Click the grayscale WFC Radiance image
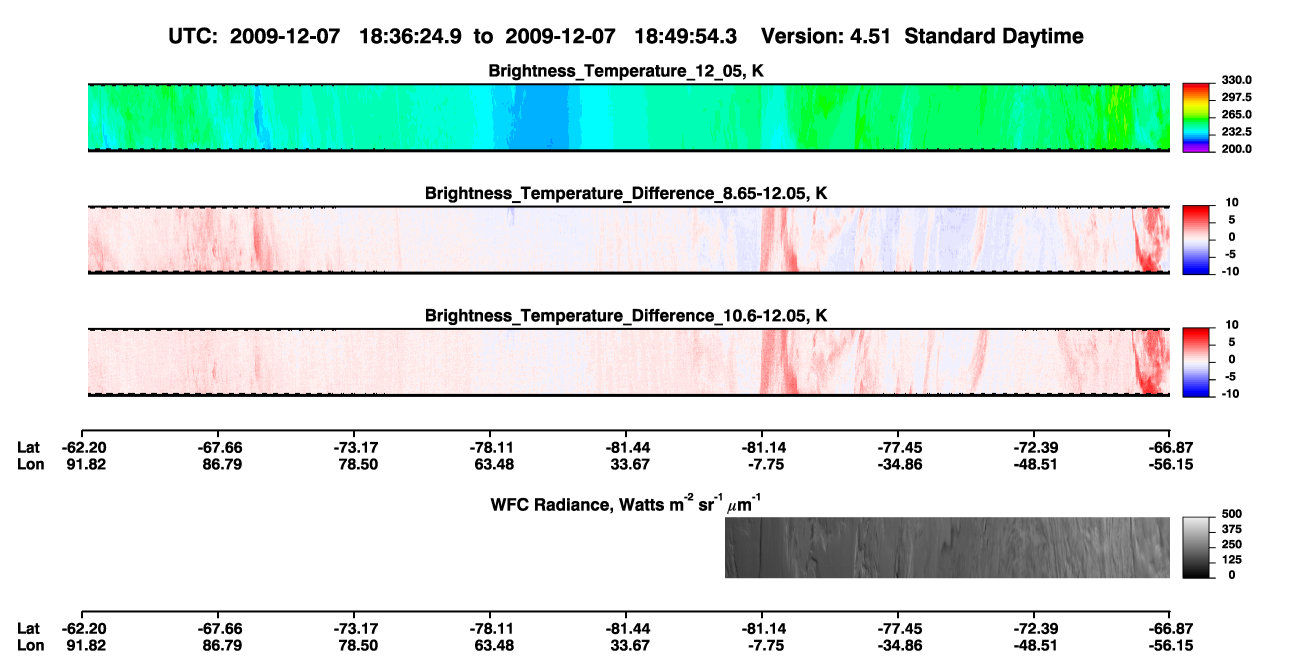Image resolution: width=1300 pixels, height=667 pixels. point(947,548)
